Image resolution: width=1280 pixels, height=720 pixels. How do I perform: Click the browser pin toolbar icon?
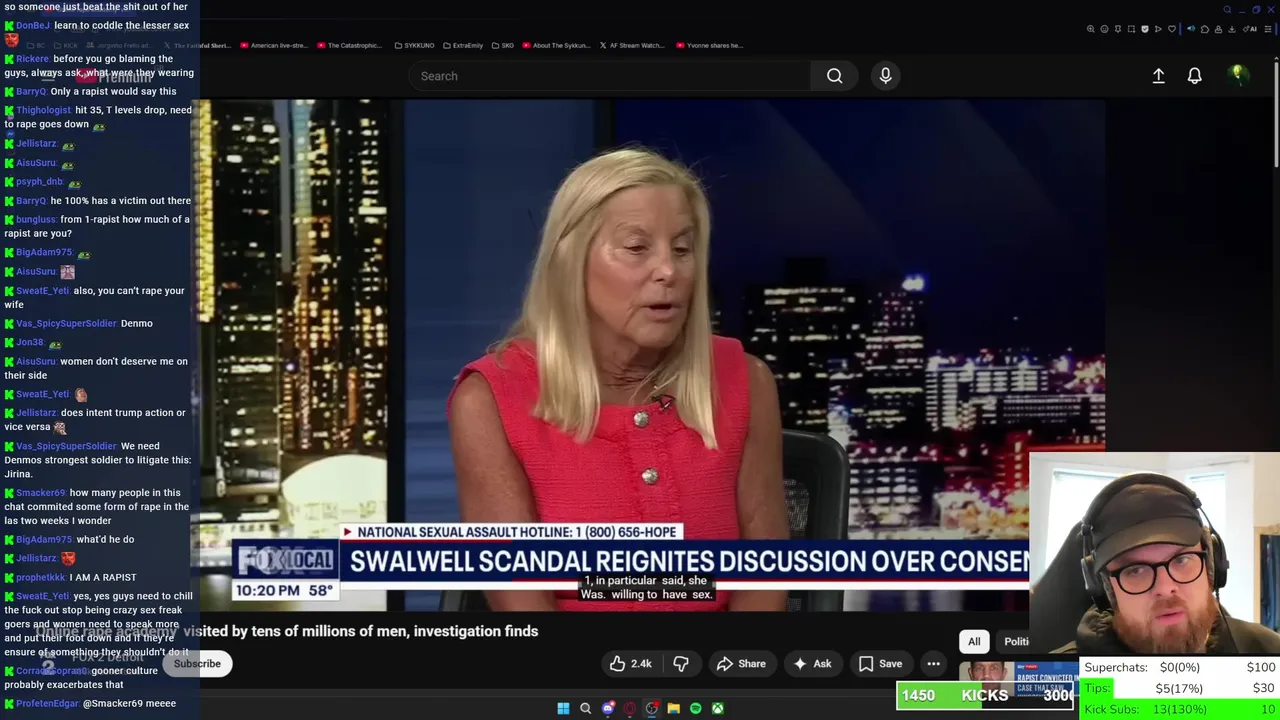point(1118,29)
